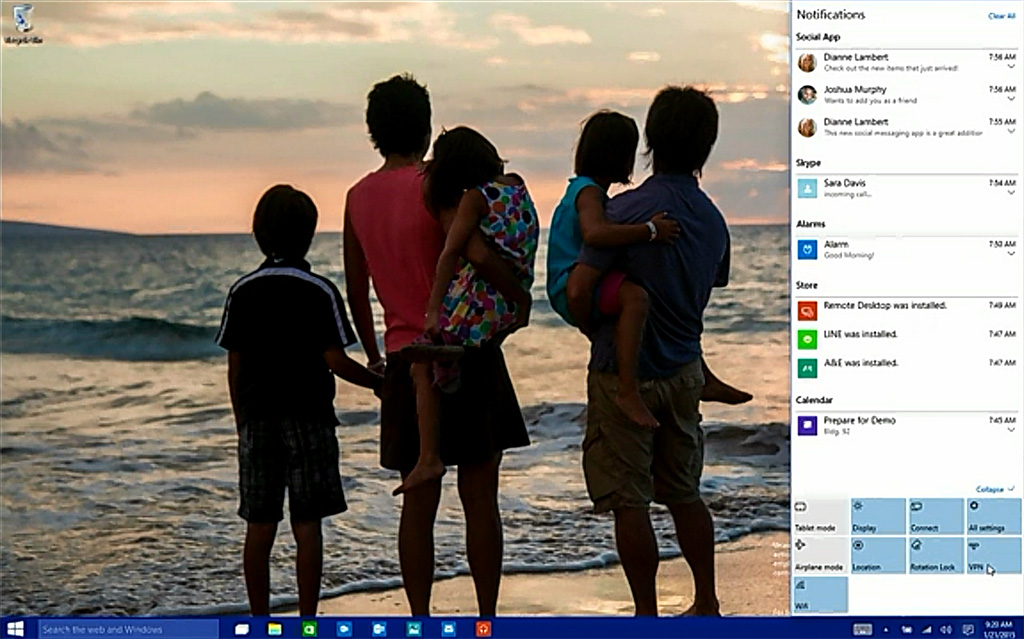Expand Joshua Murphy's friend request notification
This screenshot has width=1024, height=639.
pyautogui.click(x=1011, y=100)
